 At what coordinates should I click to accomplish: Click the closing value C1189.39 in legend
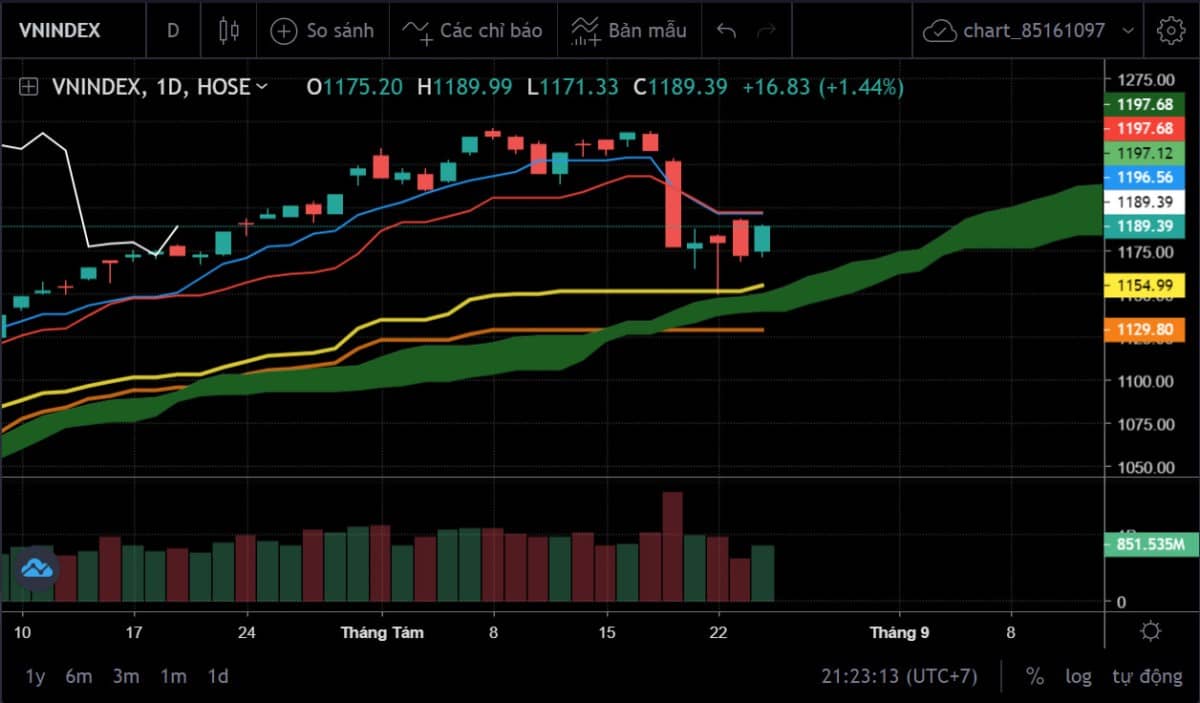pos(680,87)
